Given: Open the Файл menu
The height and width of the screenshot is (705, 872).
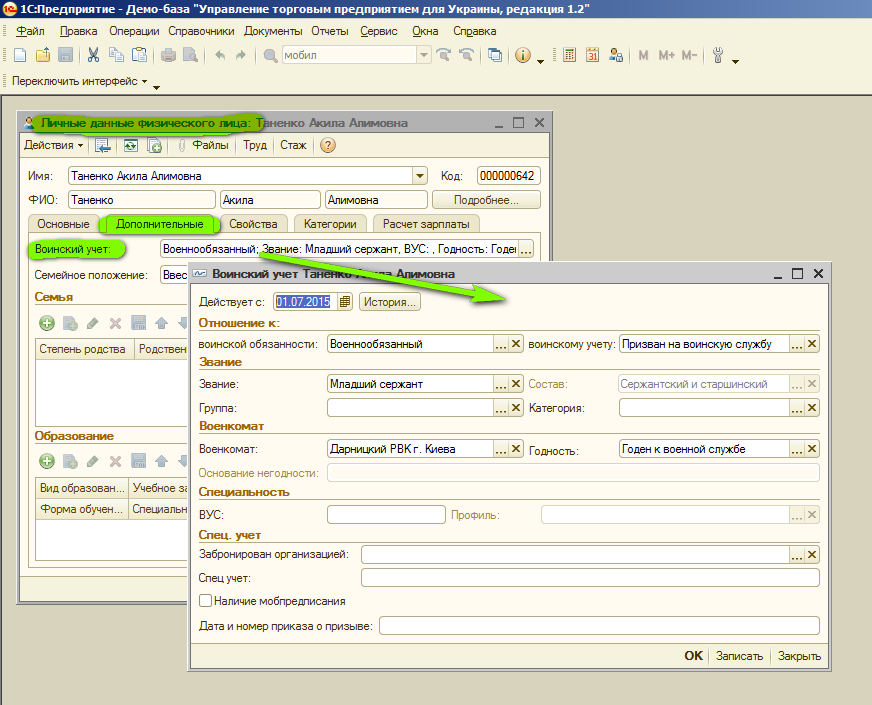Looking at the screenshot, I should [x=31, y=31].
